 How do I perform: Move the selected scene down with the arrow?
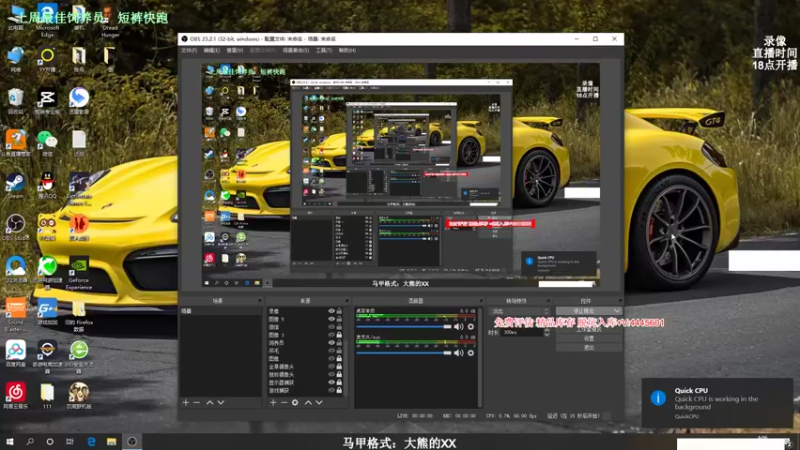click(221, 403)
